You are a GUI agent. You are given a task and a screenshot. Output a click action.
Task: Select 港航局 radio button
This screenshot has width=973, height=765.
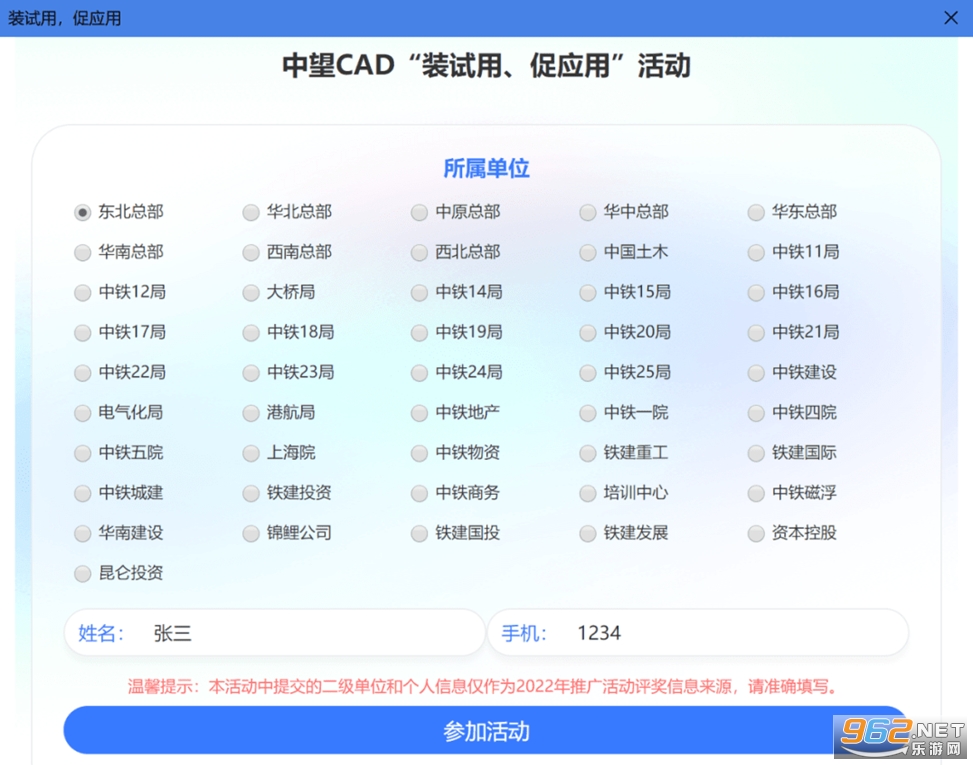click(x=251, y=413)
